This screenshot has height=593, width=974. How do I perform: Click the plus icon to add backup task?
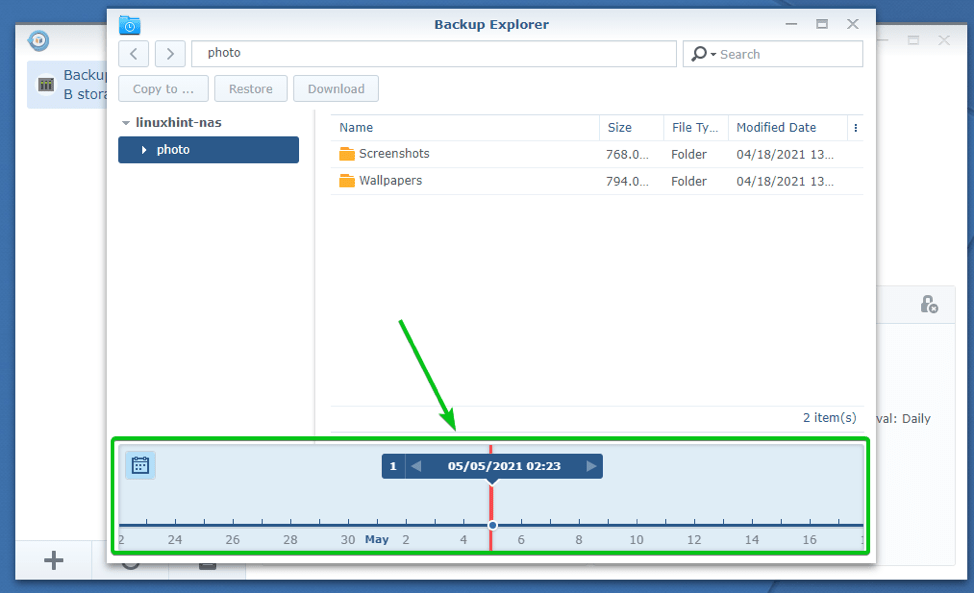[x=51, y=560]
